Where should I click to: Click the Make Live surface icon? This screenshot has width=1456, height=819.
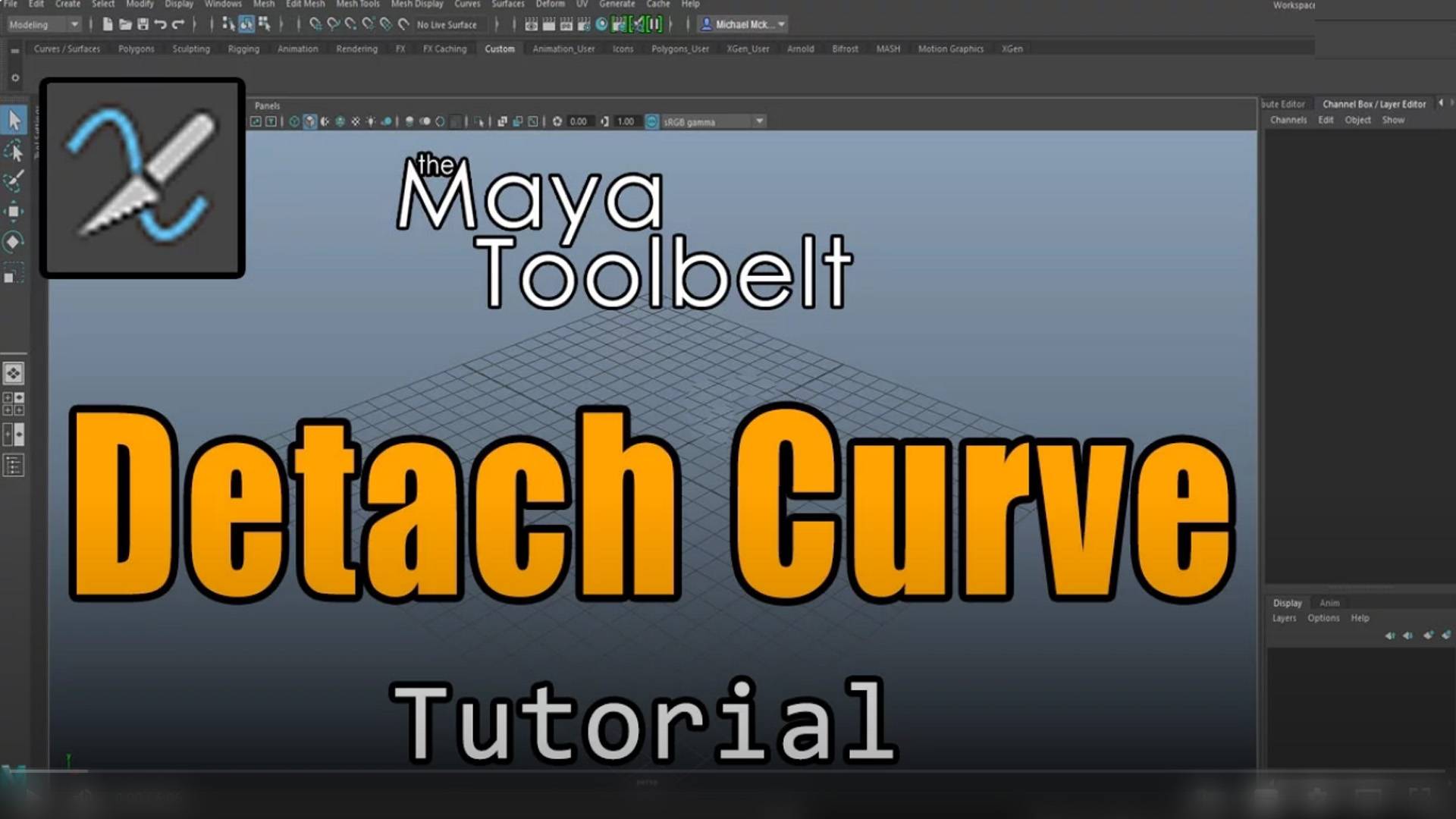pyautogui.click(x=403, y=24)
